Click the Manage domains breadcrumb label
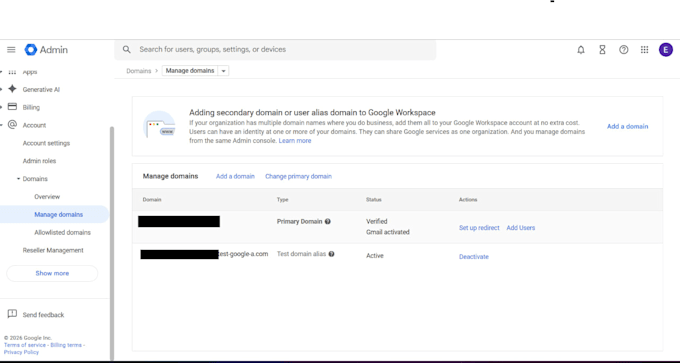Viewport: 680px width, 363px height. tap(190, 71)
